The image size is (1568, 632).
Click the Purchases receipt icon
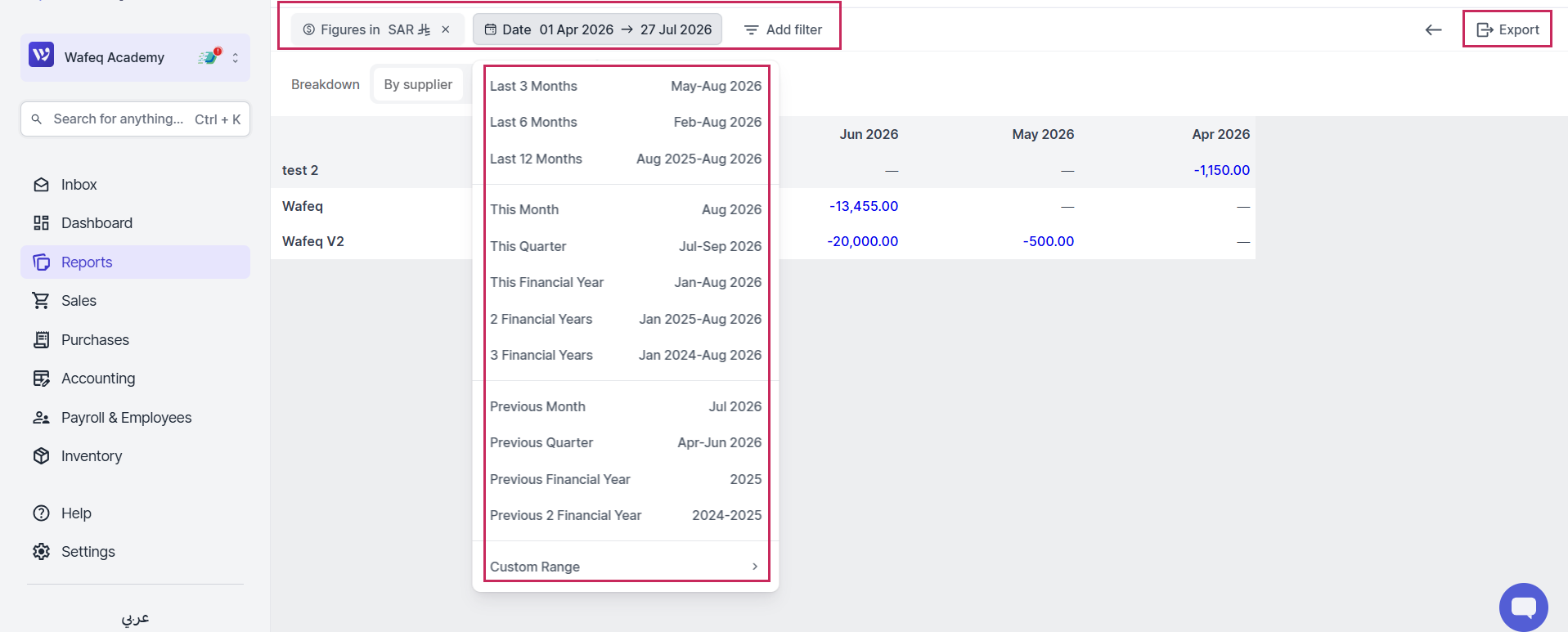(x=41, y=340)
